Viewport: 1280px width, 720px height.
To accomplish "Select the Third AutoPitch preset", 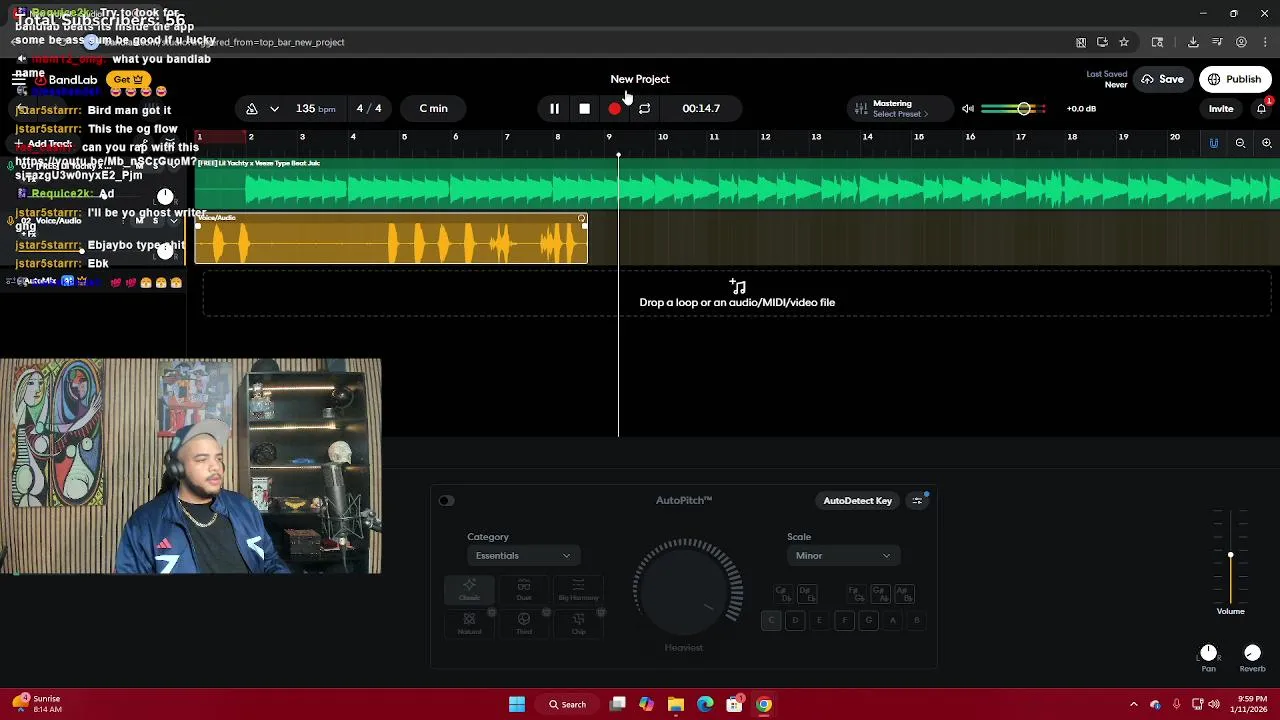I will click(x=523, y=624).
